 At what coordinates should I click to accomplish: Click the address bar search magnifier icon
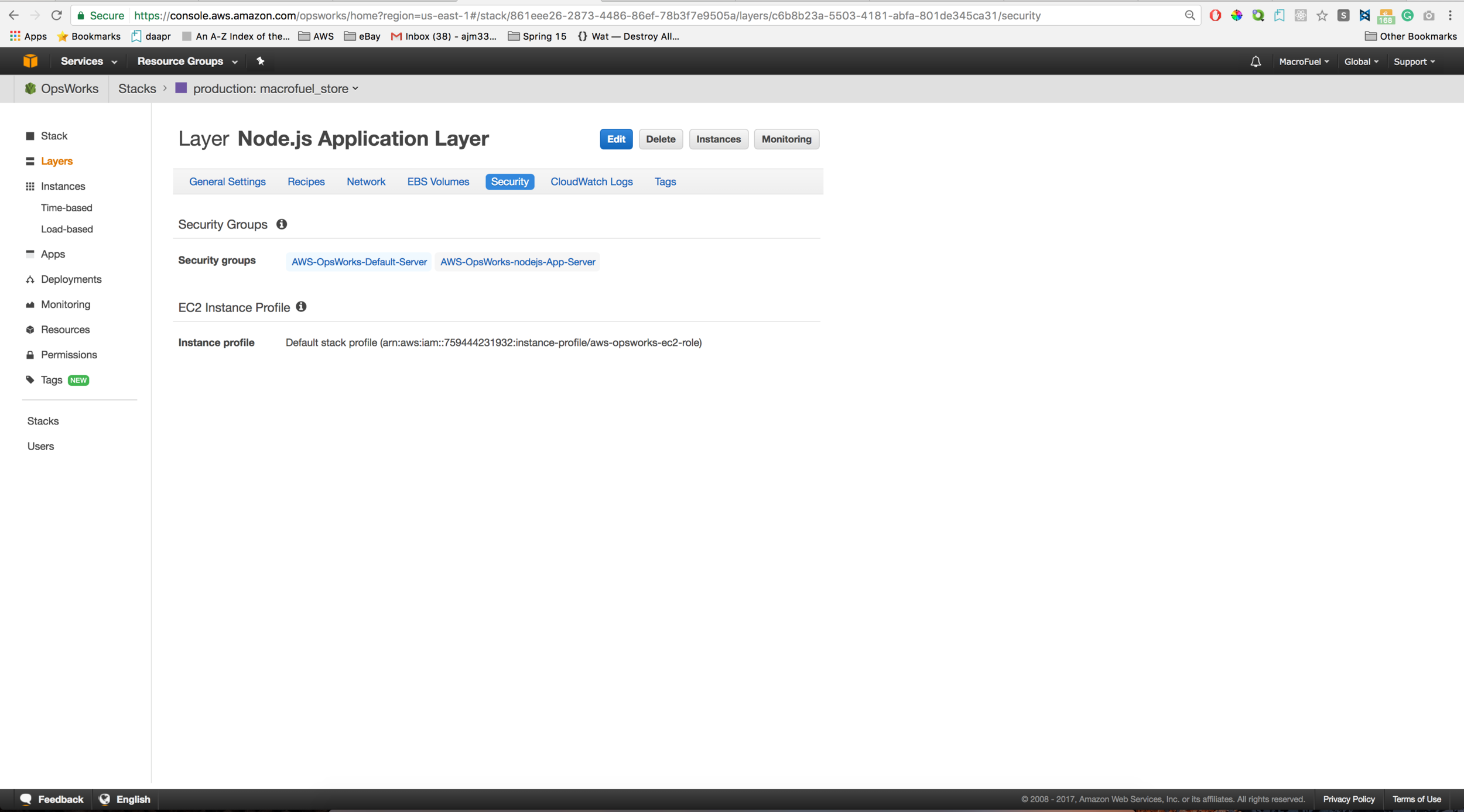pyautogui.click(x=1190, y=16)
